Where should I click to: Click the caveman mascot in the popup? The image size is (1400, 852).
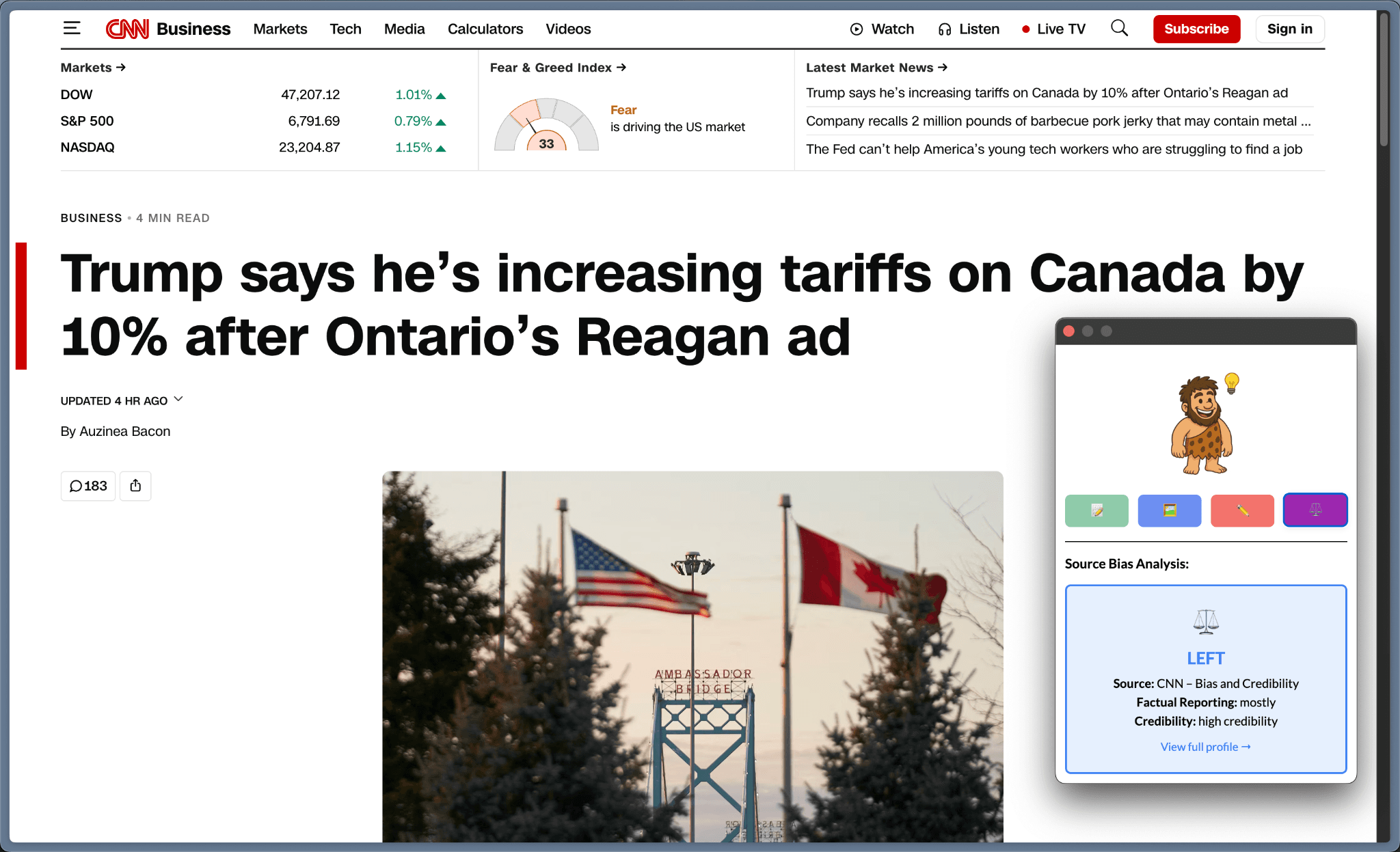1203,424
